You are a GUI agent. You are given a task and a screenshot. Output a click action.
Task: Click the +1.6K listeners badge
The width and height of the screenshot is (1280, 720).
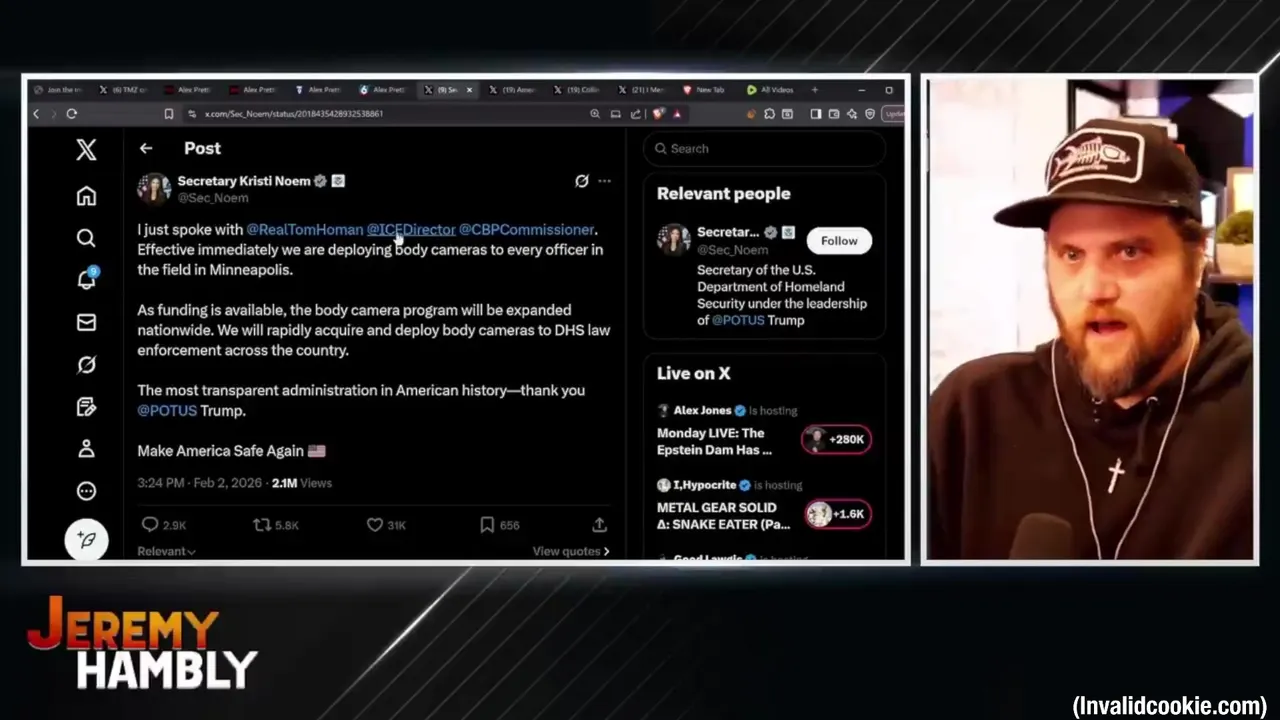click(837, 514)
